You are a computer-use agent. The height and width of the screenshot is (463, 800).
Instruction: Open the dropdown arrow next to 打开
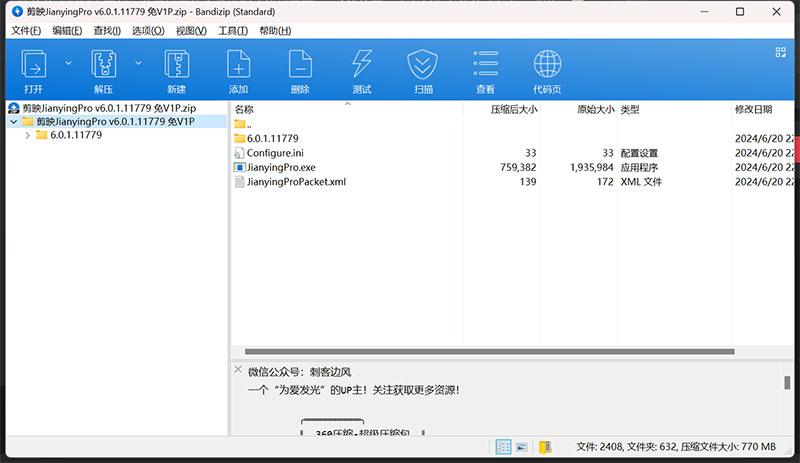click(x=68, y=63)
